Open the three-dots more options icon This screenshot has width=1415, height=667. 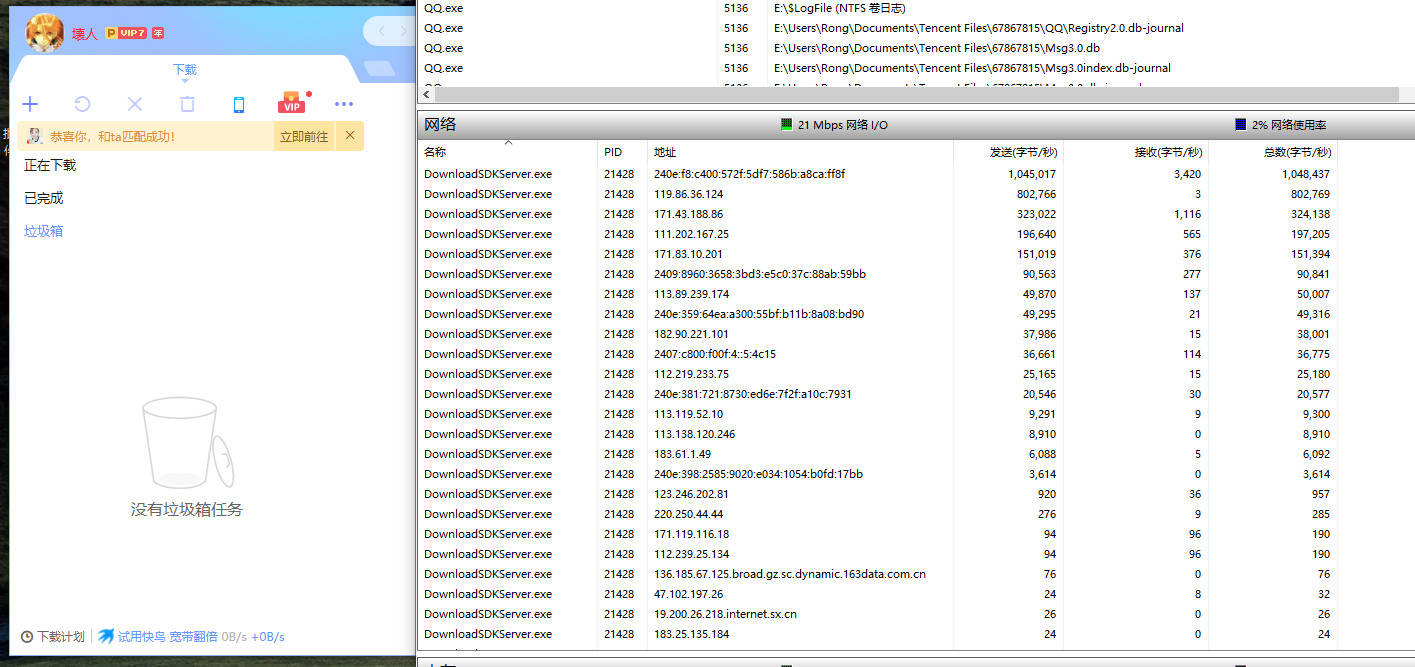tap(344, 104)
